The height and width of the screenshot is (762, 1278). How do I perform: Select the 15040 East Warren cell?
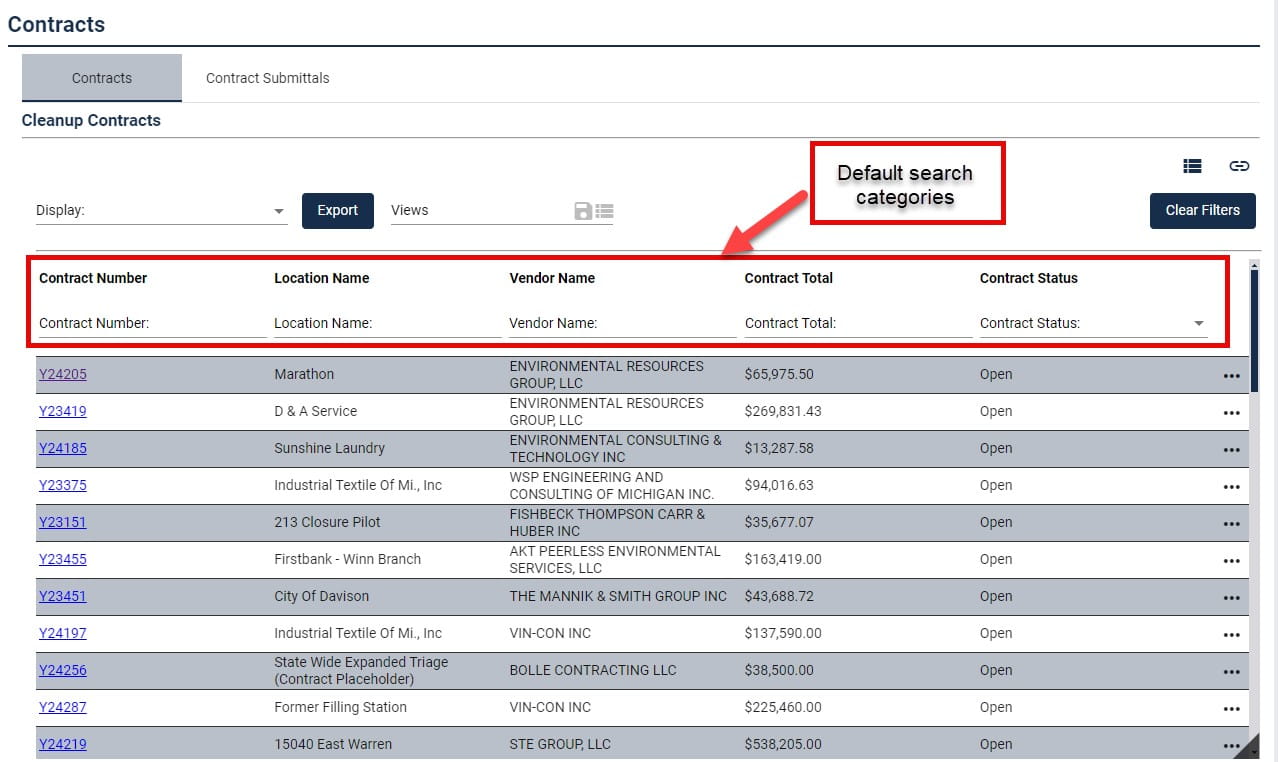tap(333, 744)
